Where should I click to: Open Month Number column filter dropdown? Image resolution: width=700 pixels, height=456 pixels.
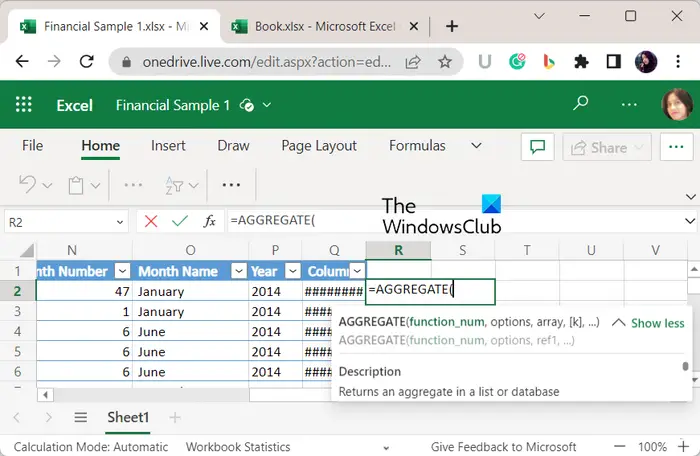tap(122, 271)
